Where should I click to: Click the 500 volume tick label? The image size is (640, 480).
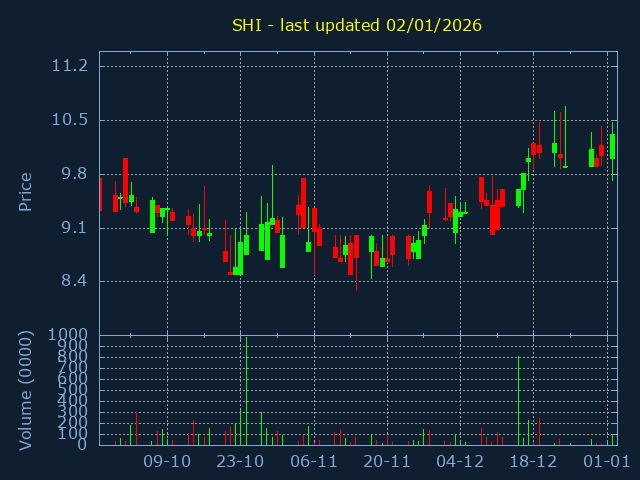click(74, 389)
